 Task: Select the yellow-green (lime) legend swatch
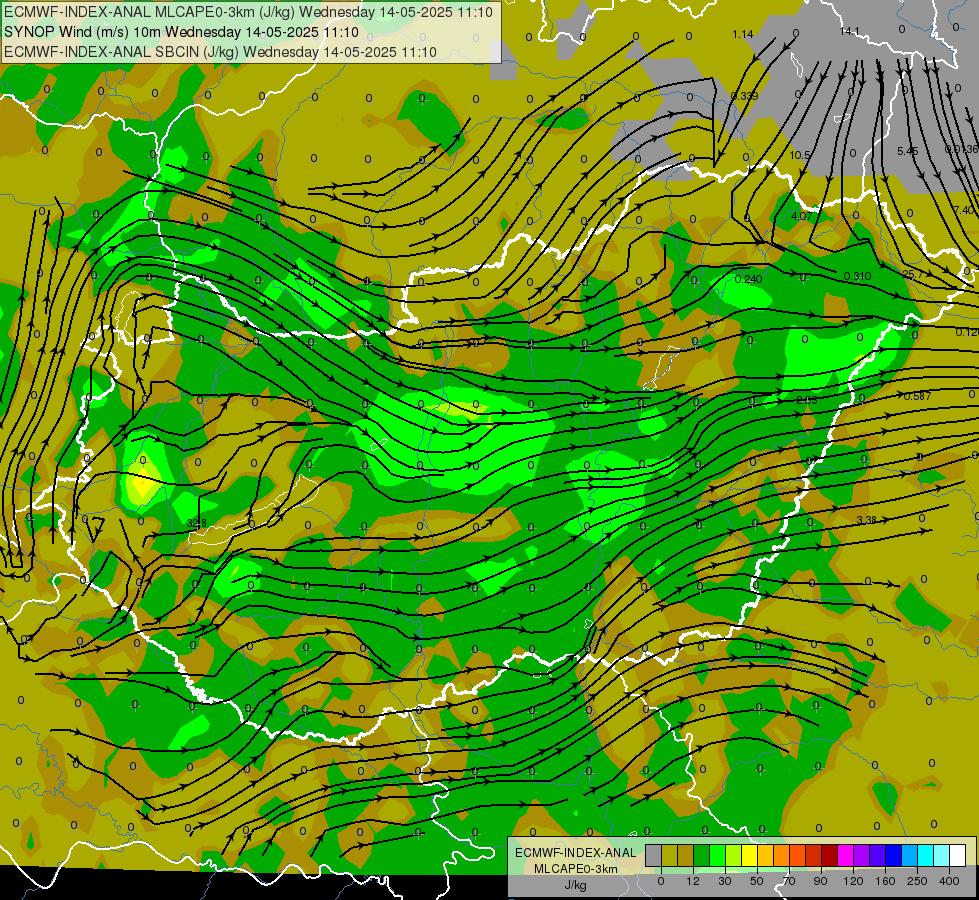click(x=734, y=855)
